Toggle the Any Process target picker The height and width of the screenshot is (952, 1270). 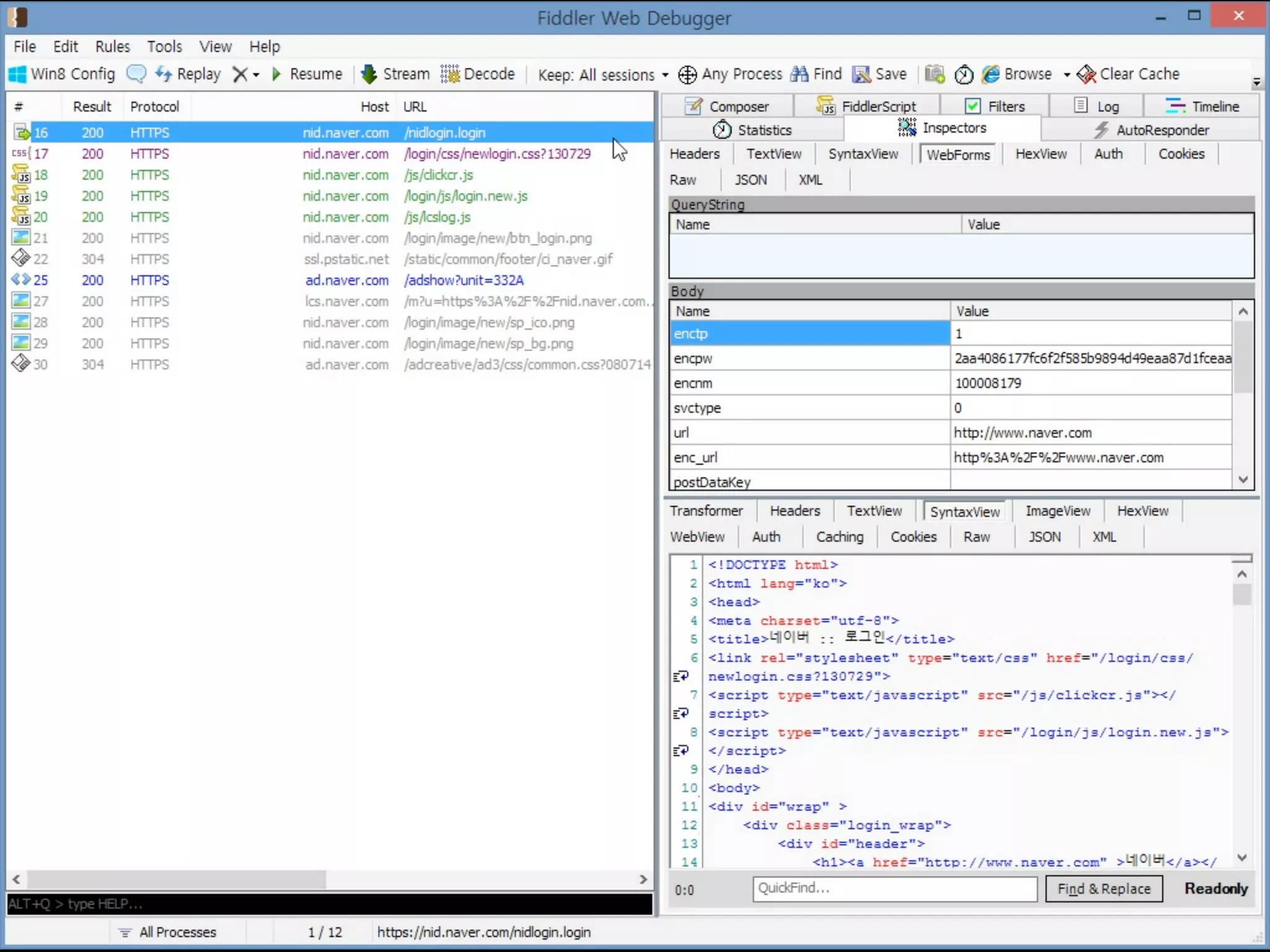coord(729,74)
